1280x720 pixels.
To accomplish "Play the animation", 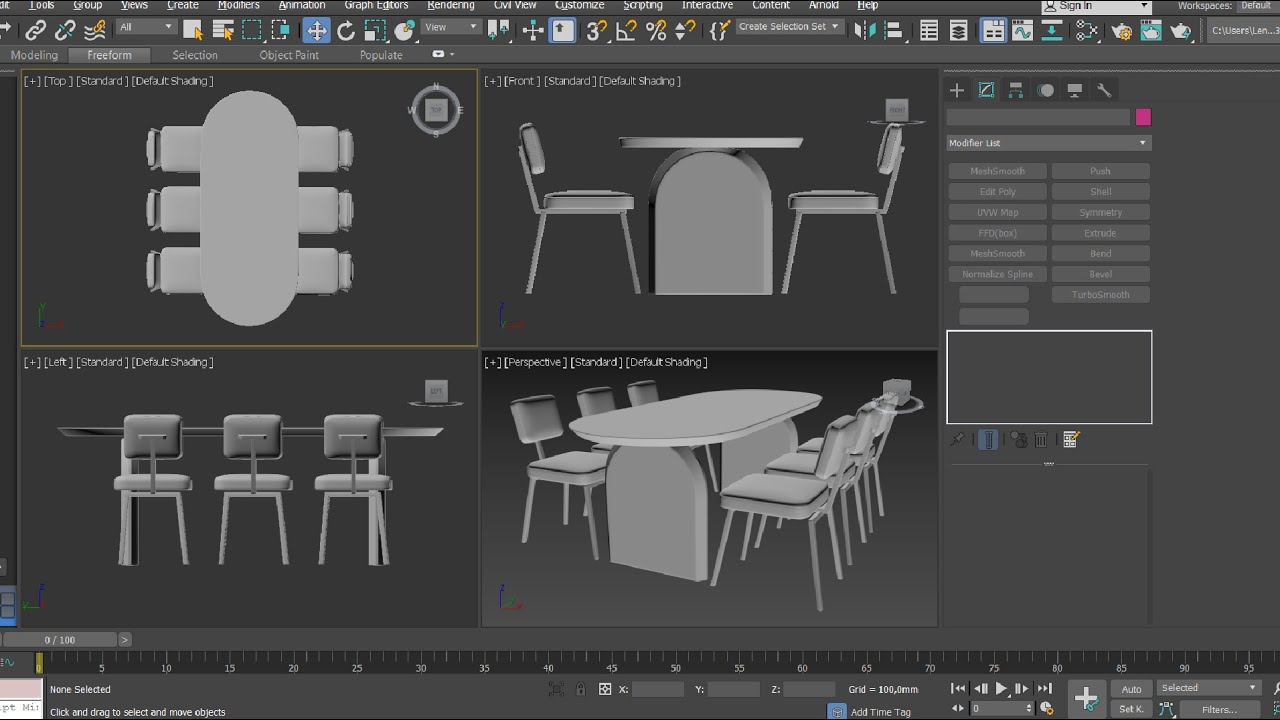I will coord(1001,689).
